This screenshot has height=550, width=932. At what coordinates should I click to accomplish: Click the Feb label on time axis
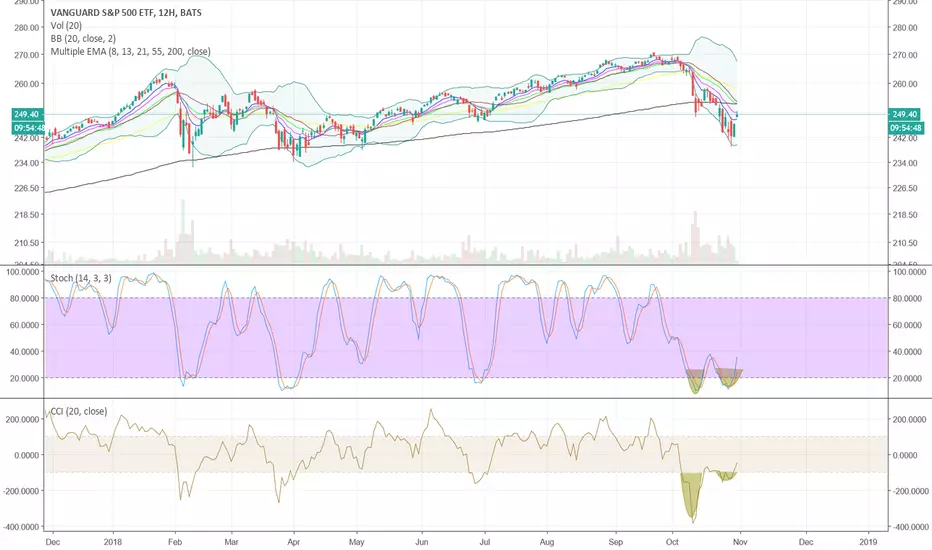(x=175, y=542)
